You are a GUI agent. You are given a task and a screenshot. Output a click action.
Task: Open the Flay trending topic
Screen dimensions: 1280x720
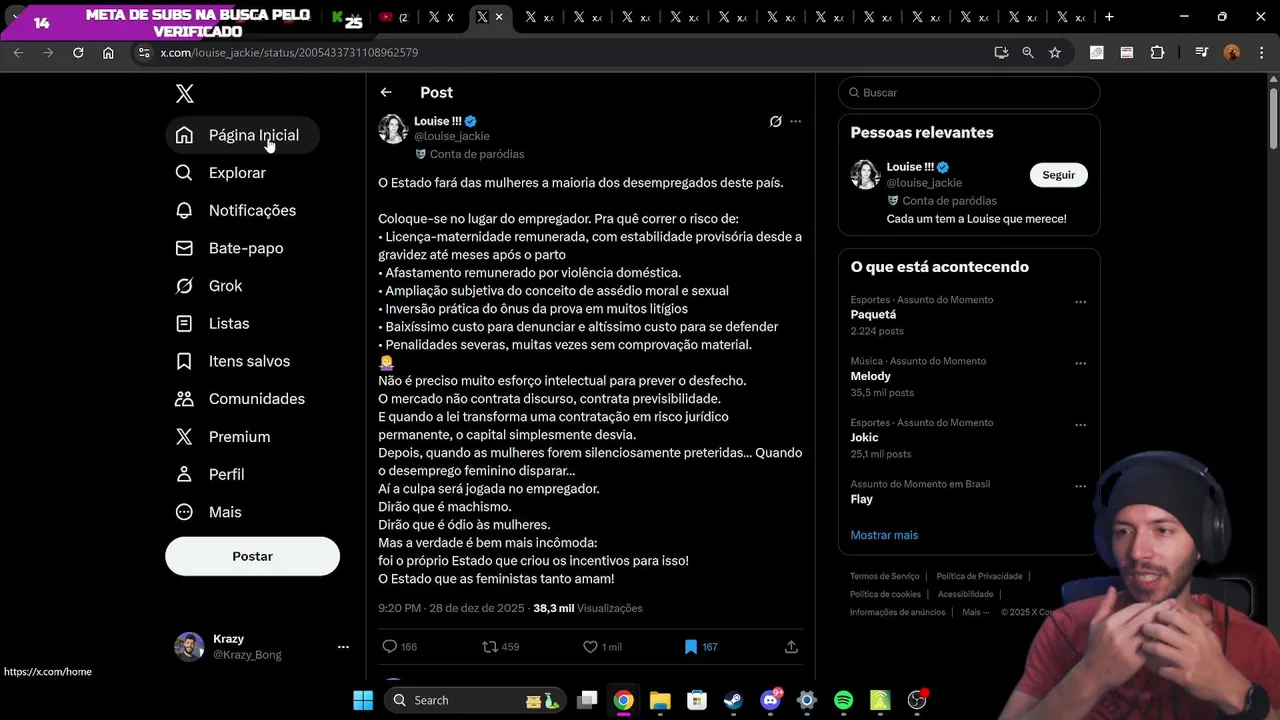coord(861,499)
